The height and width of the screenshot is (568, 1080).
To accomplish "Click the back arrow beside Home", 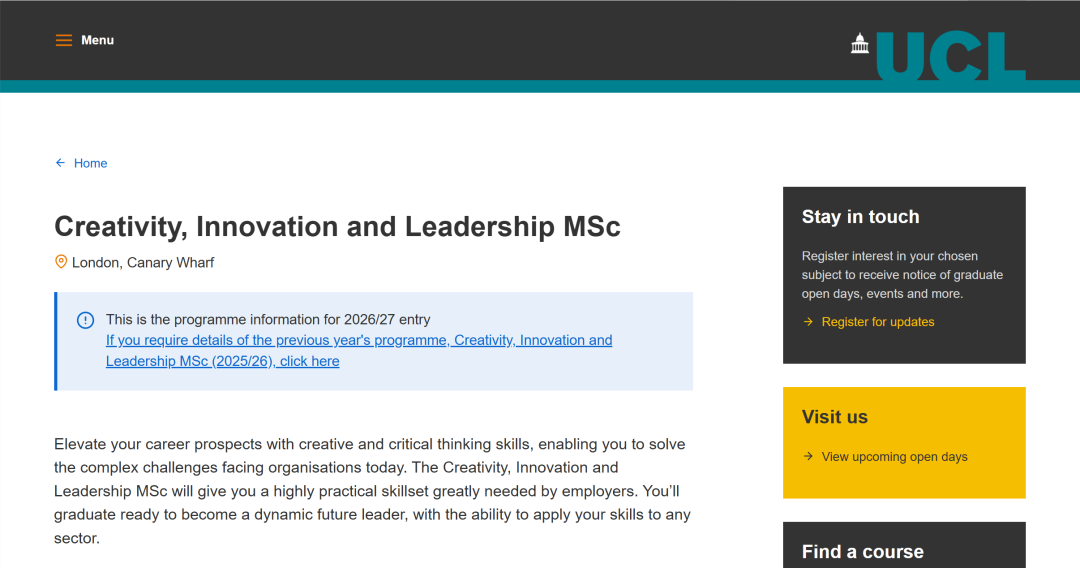I will (x=60, y=163).
